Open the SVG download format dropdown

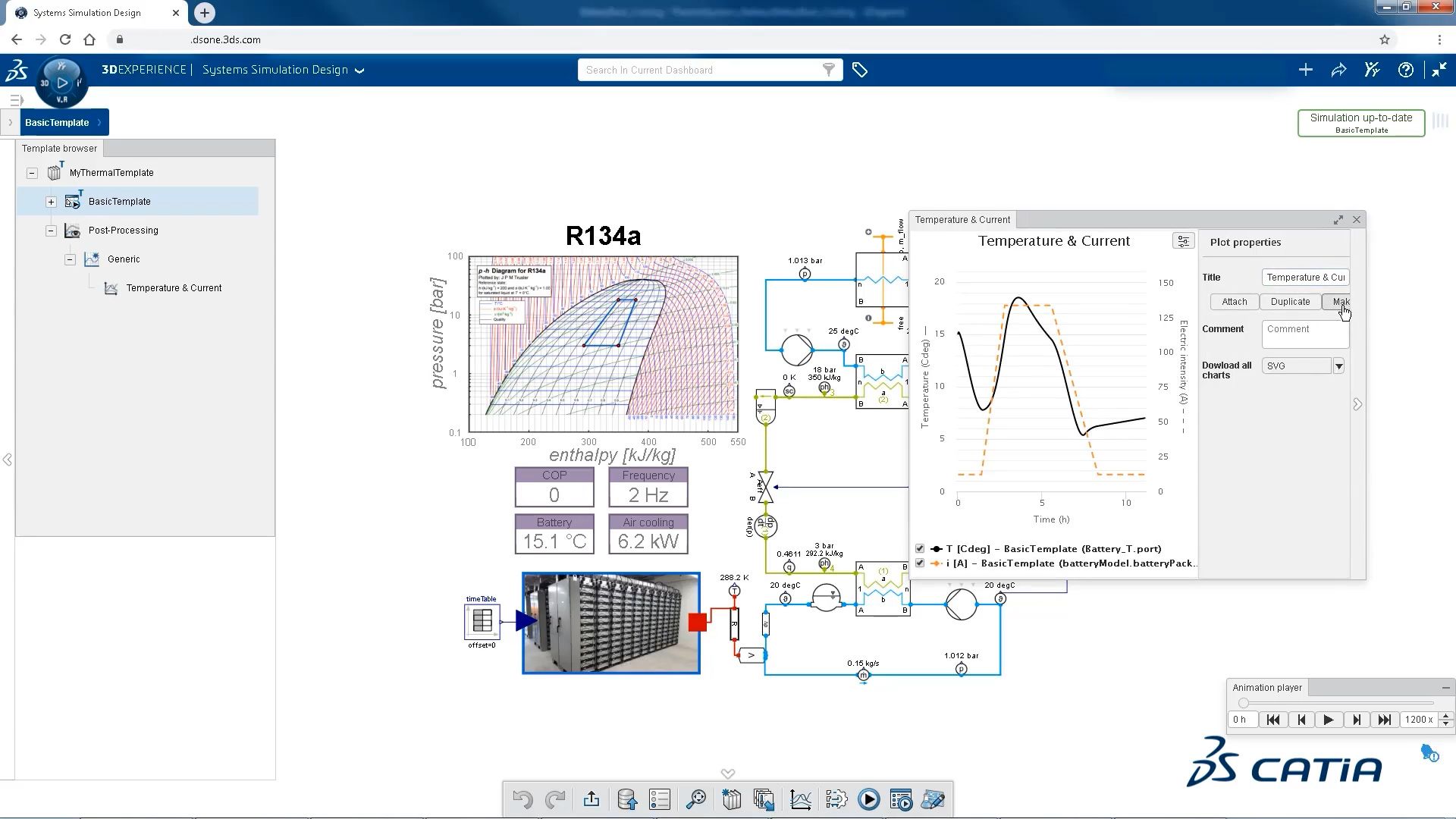click(1338, 366)
